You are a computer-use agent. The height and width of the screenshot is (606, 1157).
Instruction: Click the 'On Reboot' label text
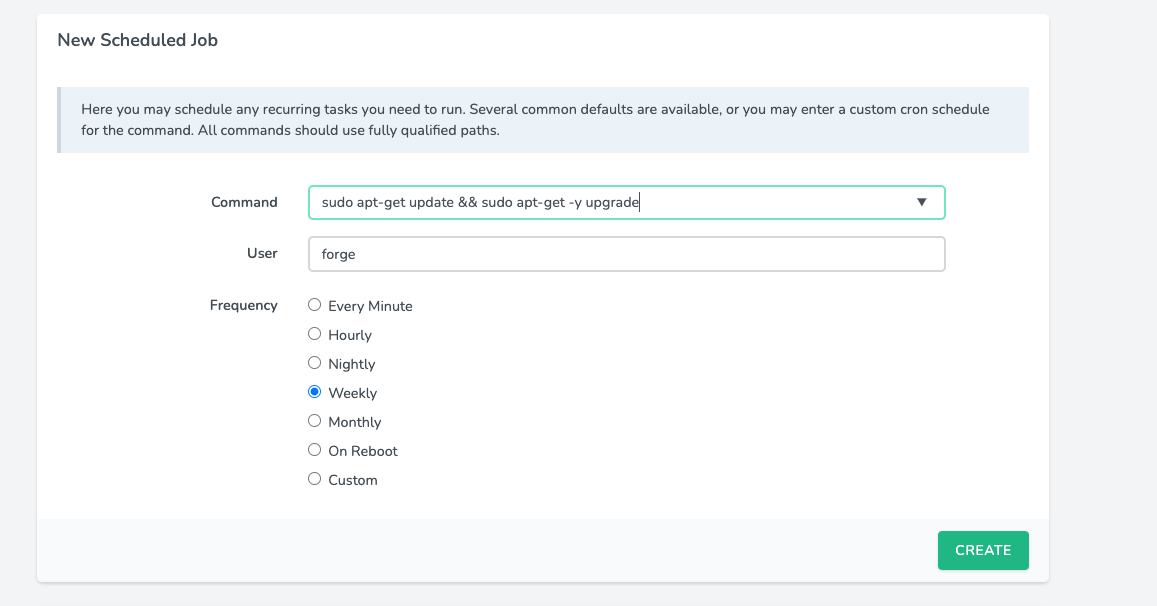click(x=363, y=451)
